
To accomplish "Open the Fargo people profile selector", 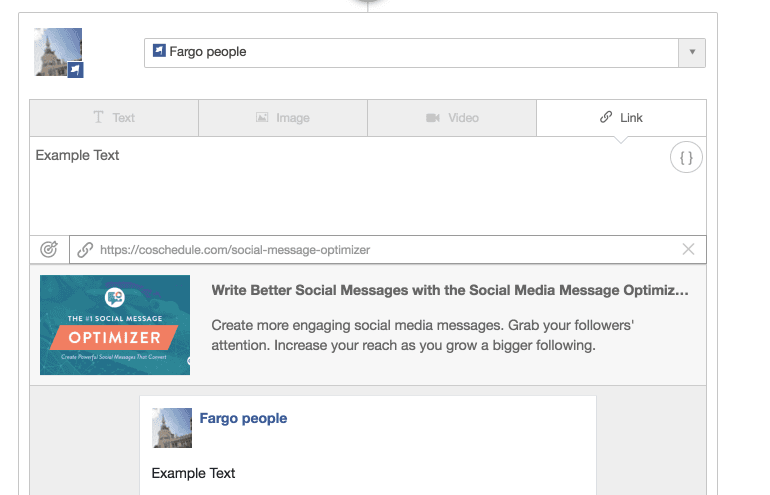I will pos(425,53).
